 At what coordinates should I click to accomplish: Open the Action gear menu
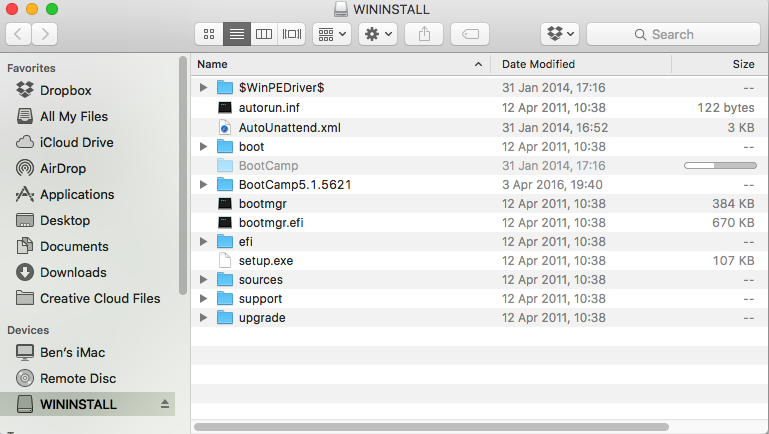pos(378,34)
